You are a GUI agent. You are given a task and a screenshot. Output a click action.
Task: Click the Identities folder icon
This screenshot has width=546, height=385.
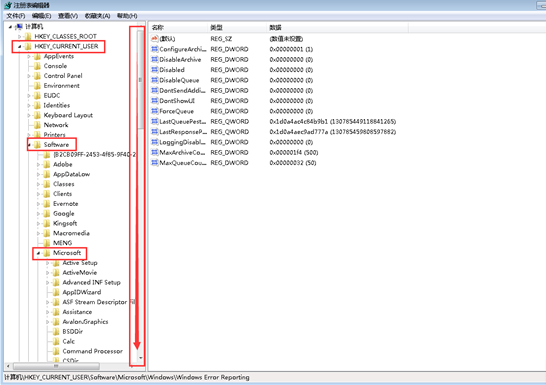tap(38, 105)
